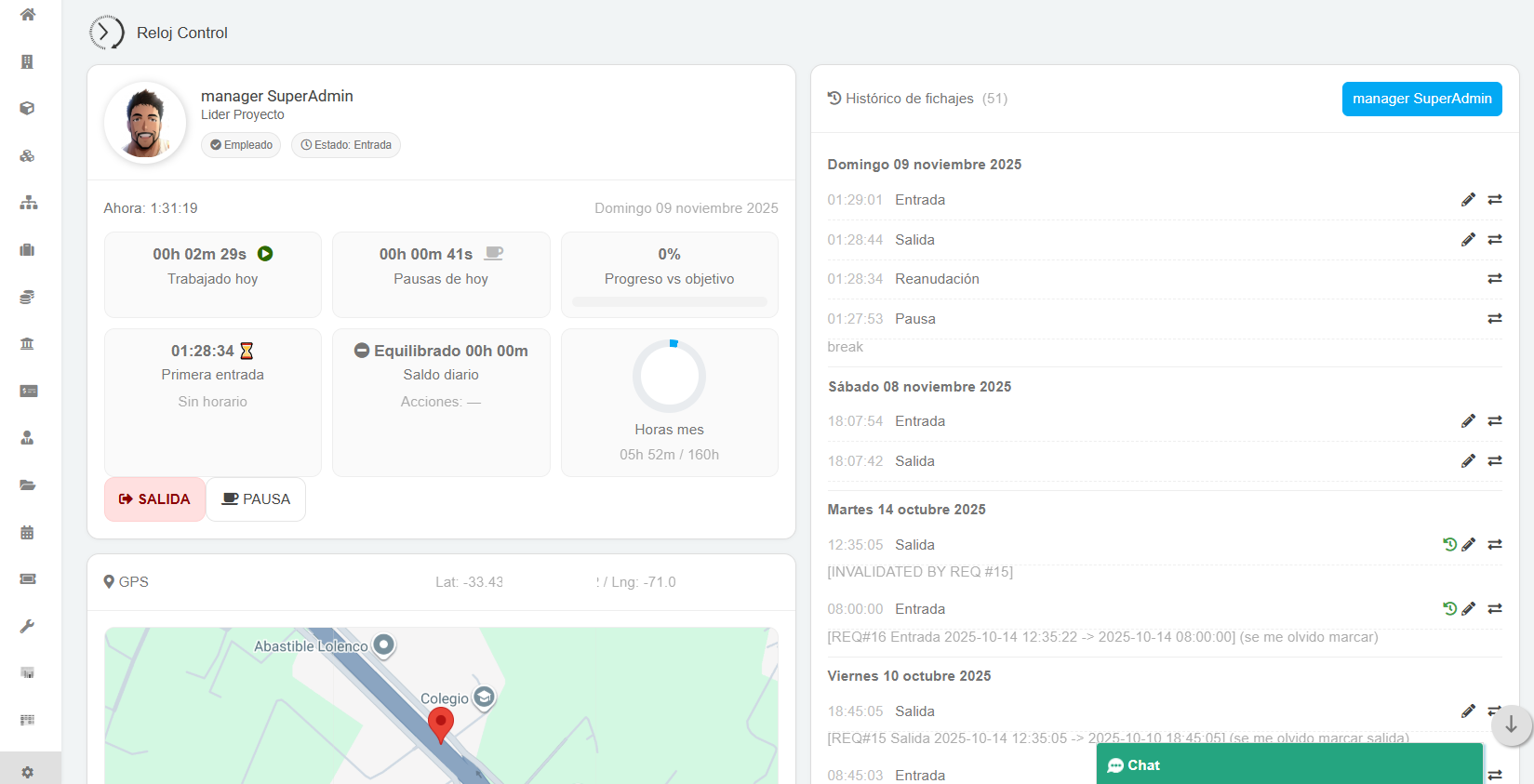Expand the Reloj Control header chevron

click(x=106, y=33)
